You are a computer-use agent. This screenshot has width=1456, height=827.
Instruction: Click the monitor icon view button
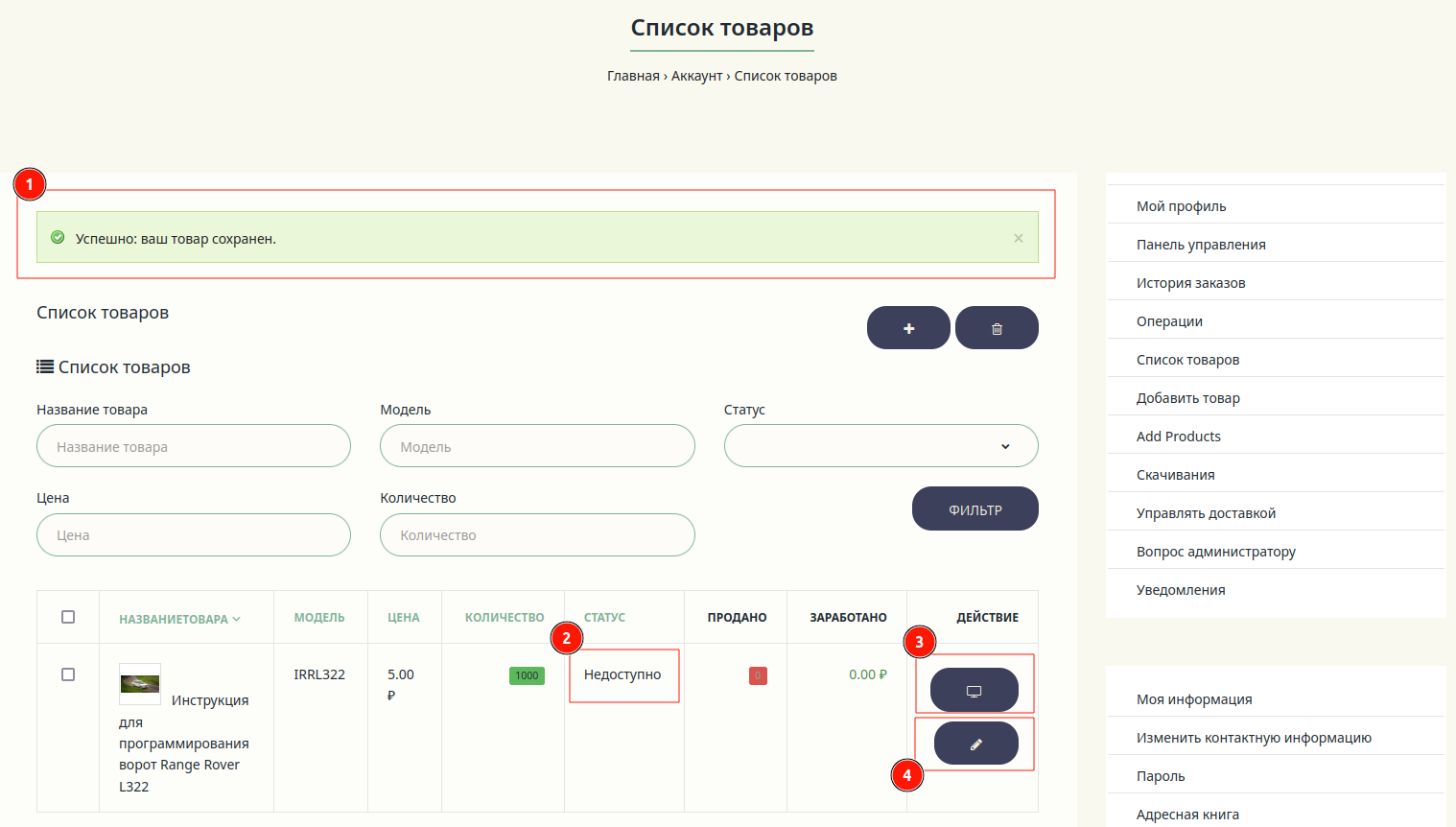tap(975, 690)
